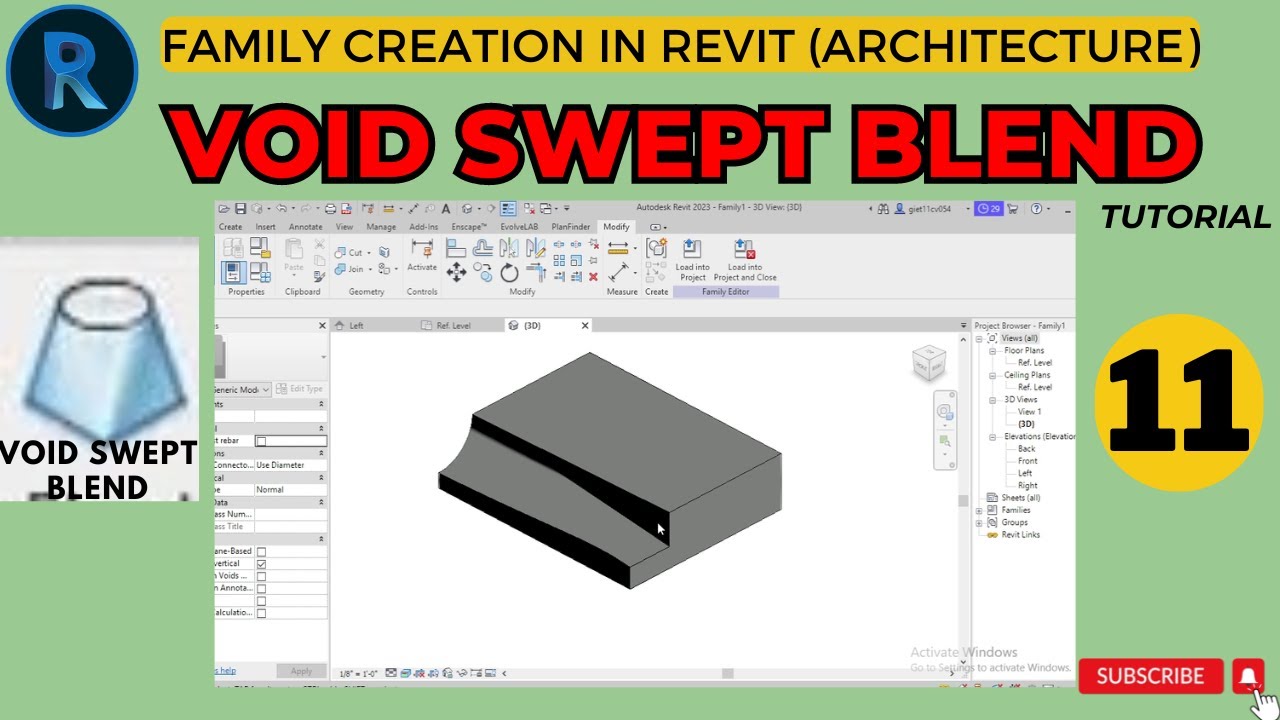Click the Activate controls icon

pos(422,249)
